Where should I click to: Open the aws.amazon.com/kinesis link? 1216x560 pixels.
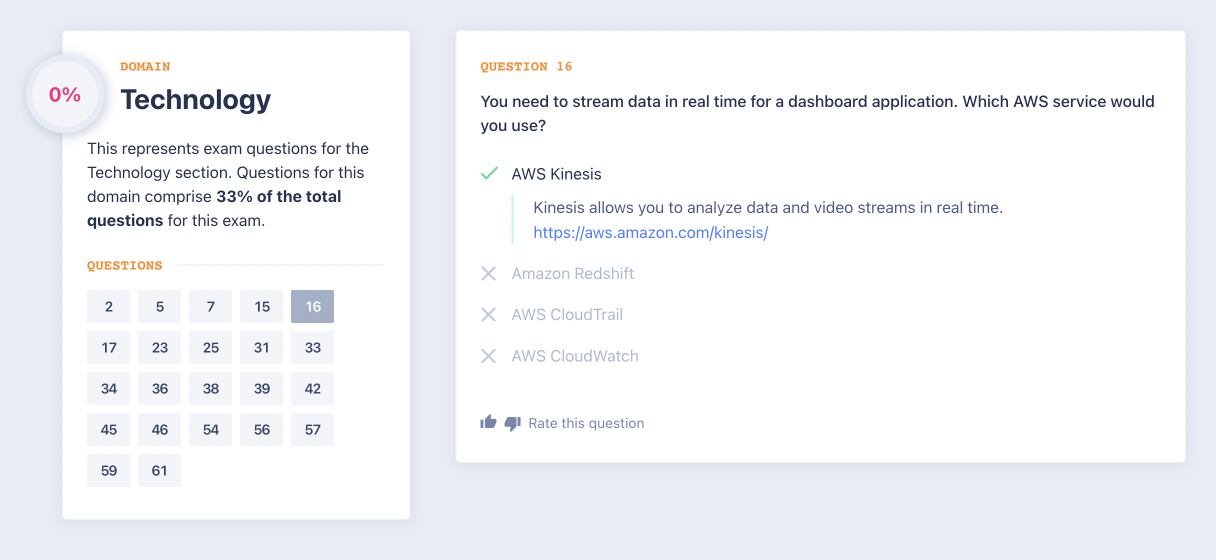pyautogui.click(x=650, y=233)
